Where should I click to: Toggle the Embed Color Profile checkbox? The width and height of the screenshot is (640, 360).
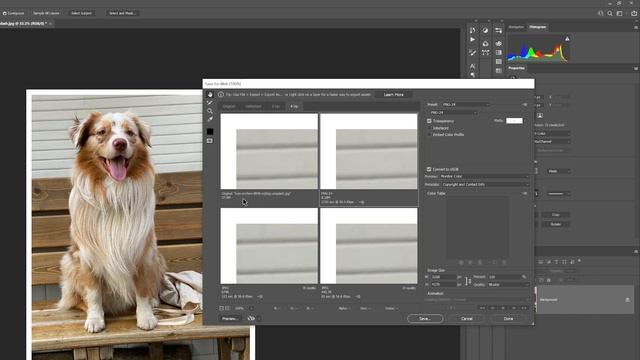(x=429, y=135)
